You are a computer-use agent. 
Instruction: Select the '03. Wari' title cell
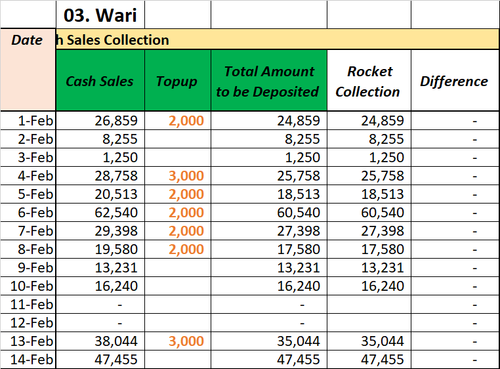pos(100,15)
